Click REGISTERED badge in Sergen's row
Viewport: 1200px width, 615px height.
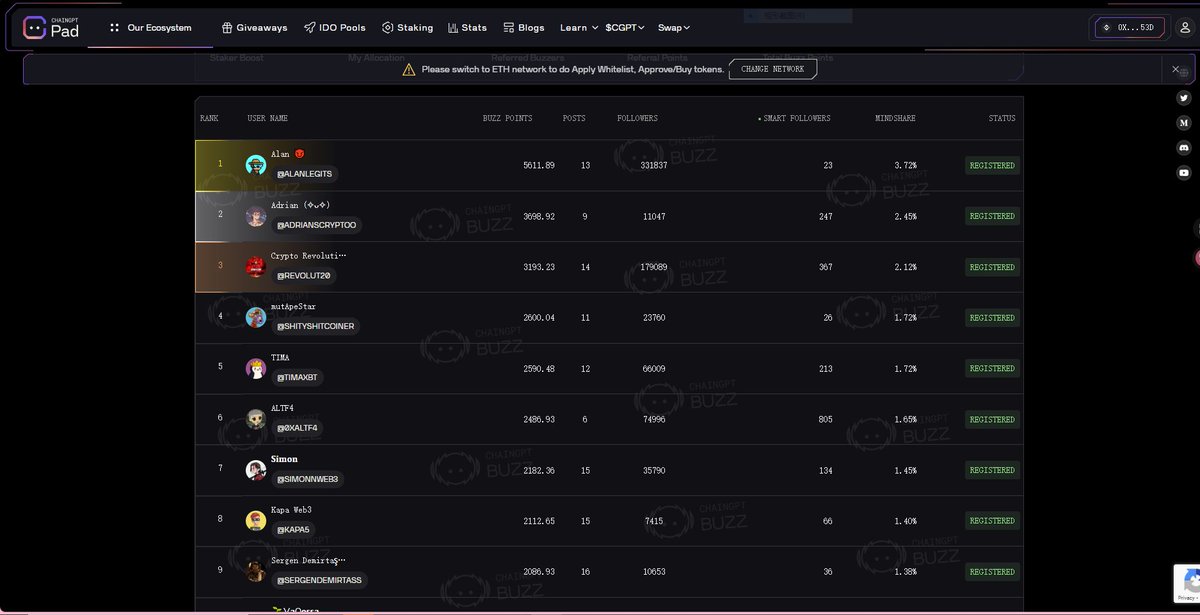pyautogui.click(x=992, y=571)
